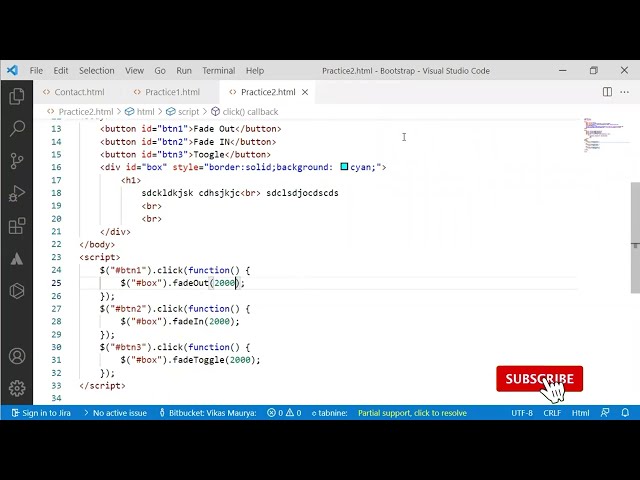Click the text Fade Out on line 13
This screenshot has height=480, width=640.
coord(214,129)
